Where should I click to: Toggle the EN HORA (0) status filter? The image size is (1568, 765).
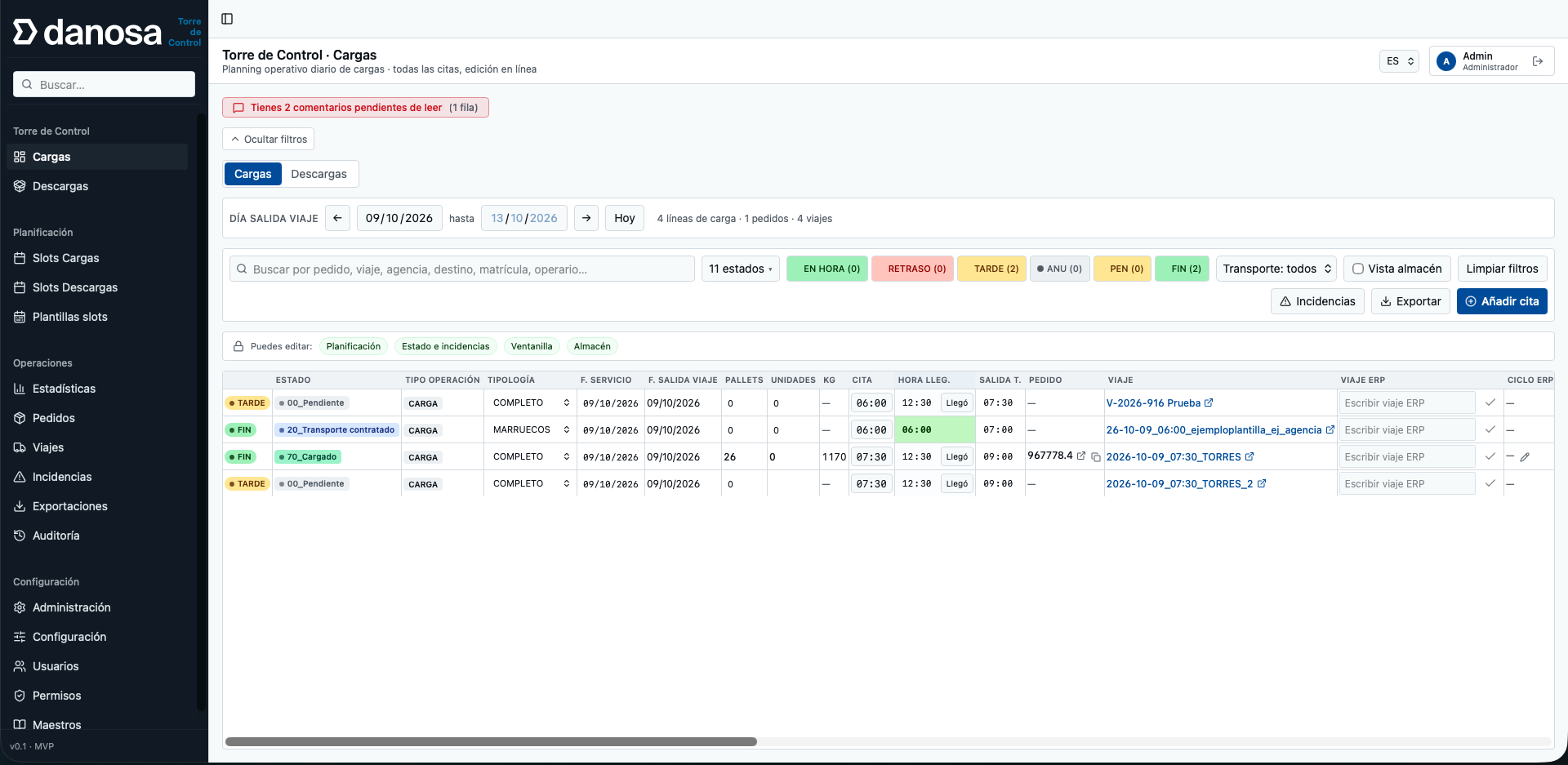point(827,269)
